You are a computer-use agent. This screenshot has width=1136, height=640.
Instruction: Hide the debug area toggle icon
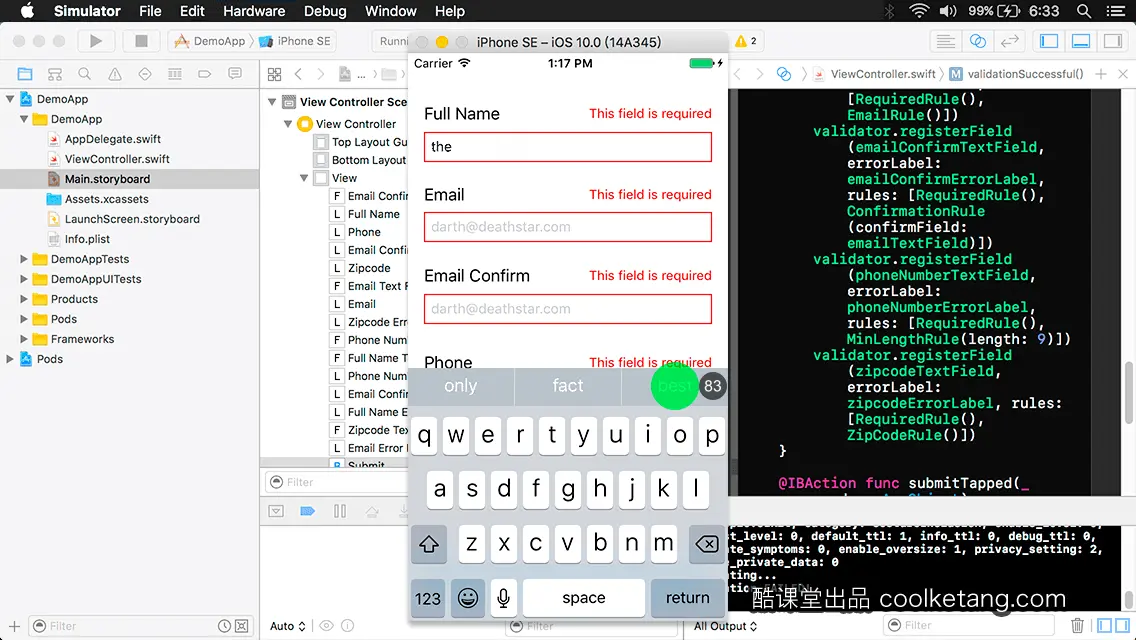tap(276, 511)
